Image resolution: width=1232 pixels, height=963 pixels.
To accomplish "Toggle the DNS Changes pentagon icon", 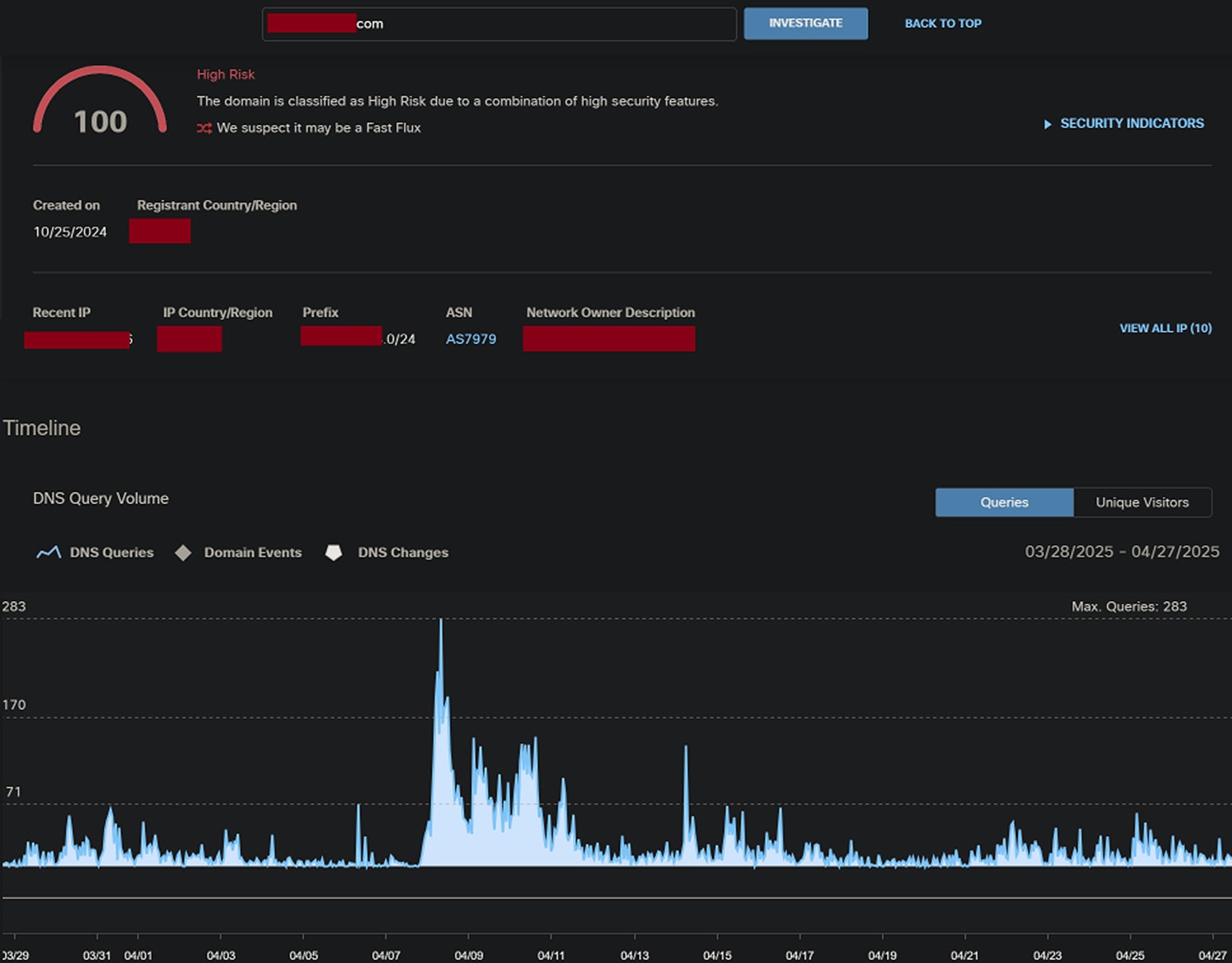I will click(x=333, y=553).
